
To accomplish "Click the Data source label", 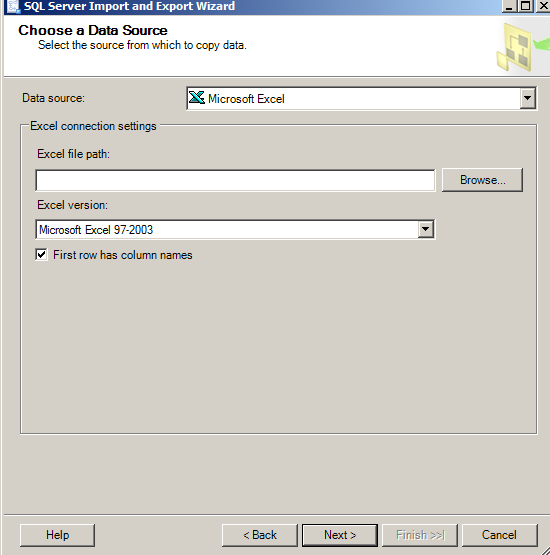I will point(53,98).
